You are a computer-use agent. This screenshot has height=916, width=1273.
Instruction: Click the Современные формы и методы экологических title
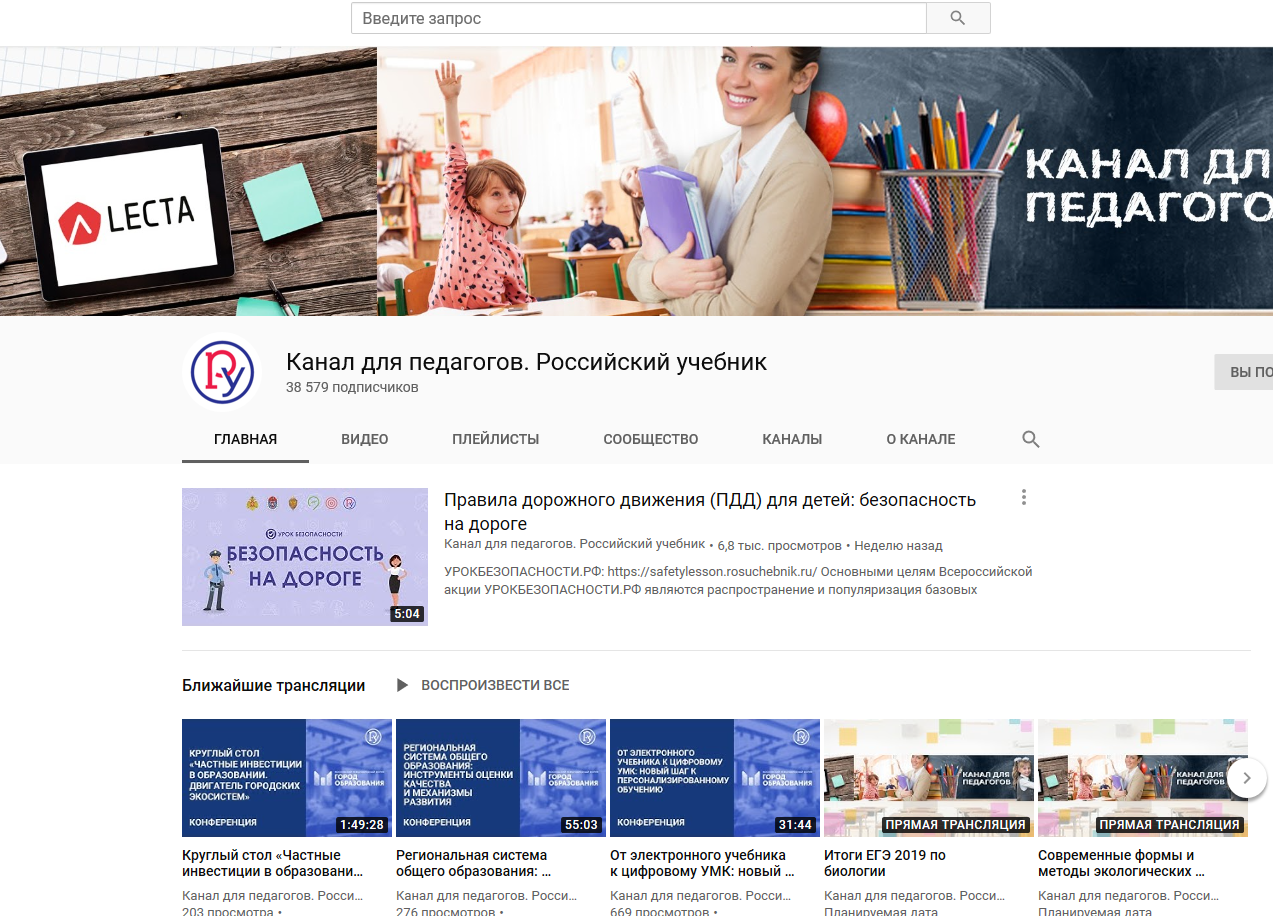[x=1122, y=863]
